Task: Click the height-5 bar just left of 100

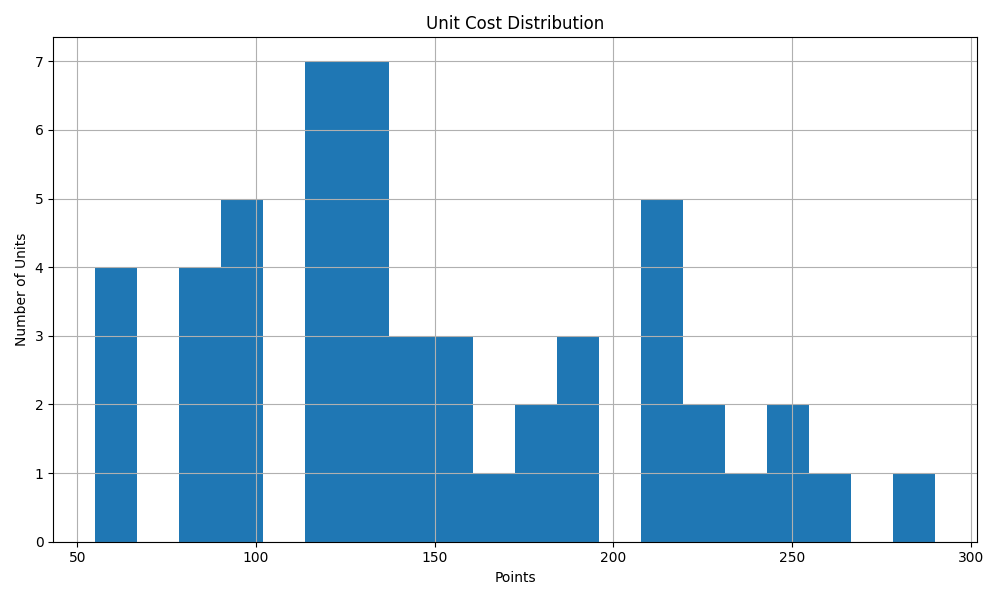Action: (241, 370)
